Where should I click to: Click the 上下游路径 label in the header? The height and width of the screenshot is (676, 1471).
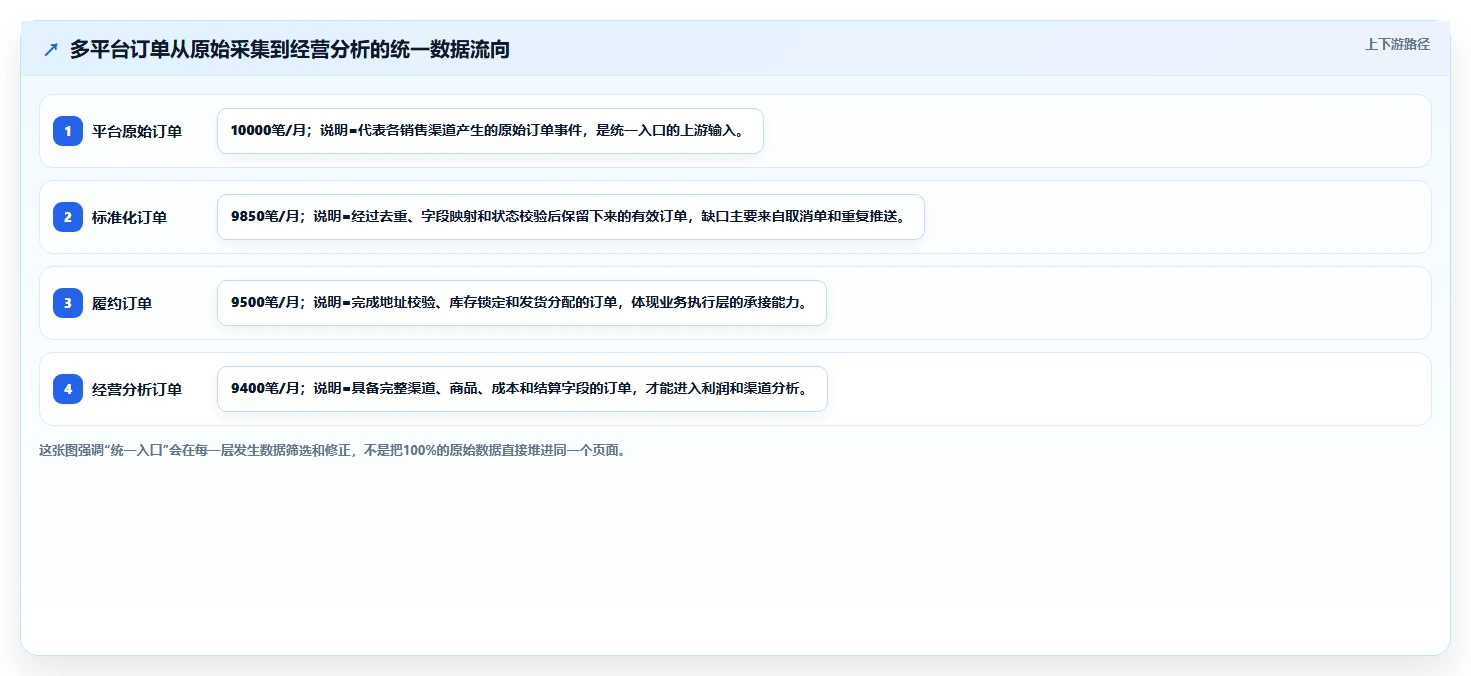point(1397,44)
